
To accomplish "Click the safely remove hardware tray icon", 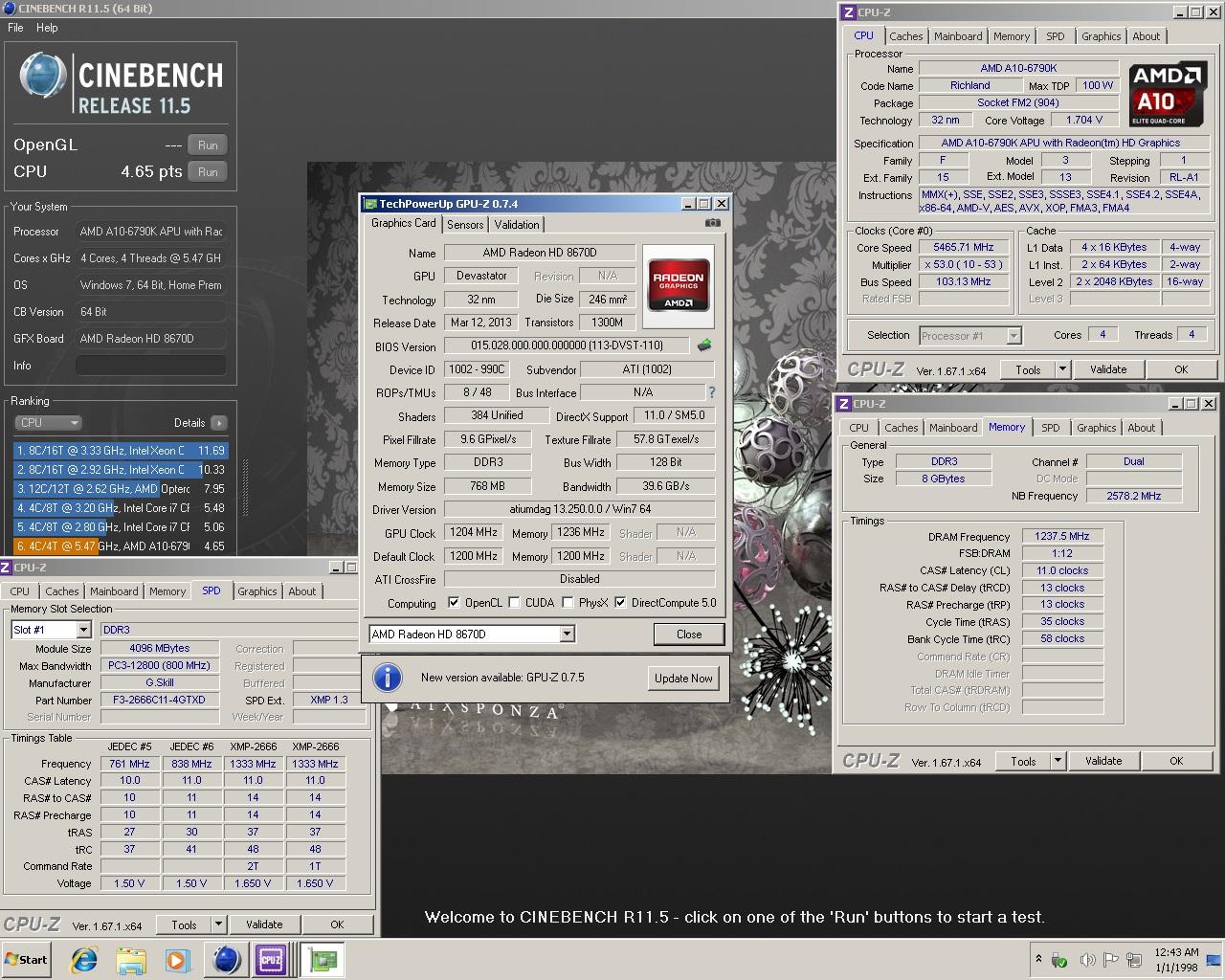I will pos(1059,960).
